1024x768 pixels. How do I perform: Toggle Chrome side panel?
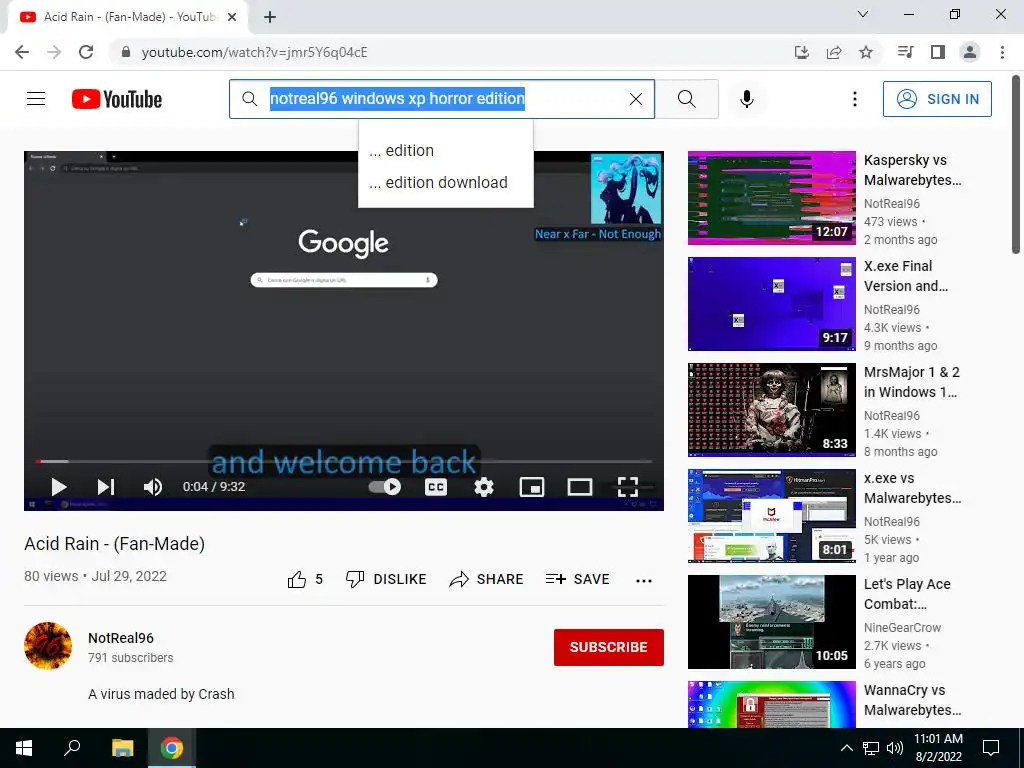[938, 52]
